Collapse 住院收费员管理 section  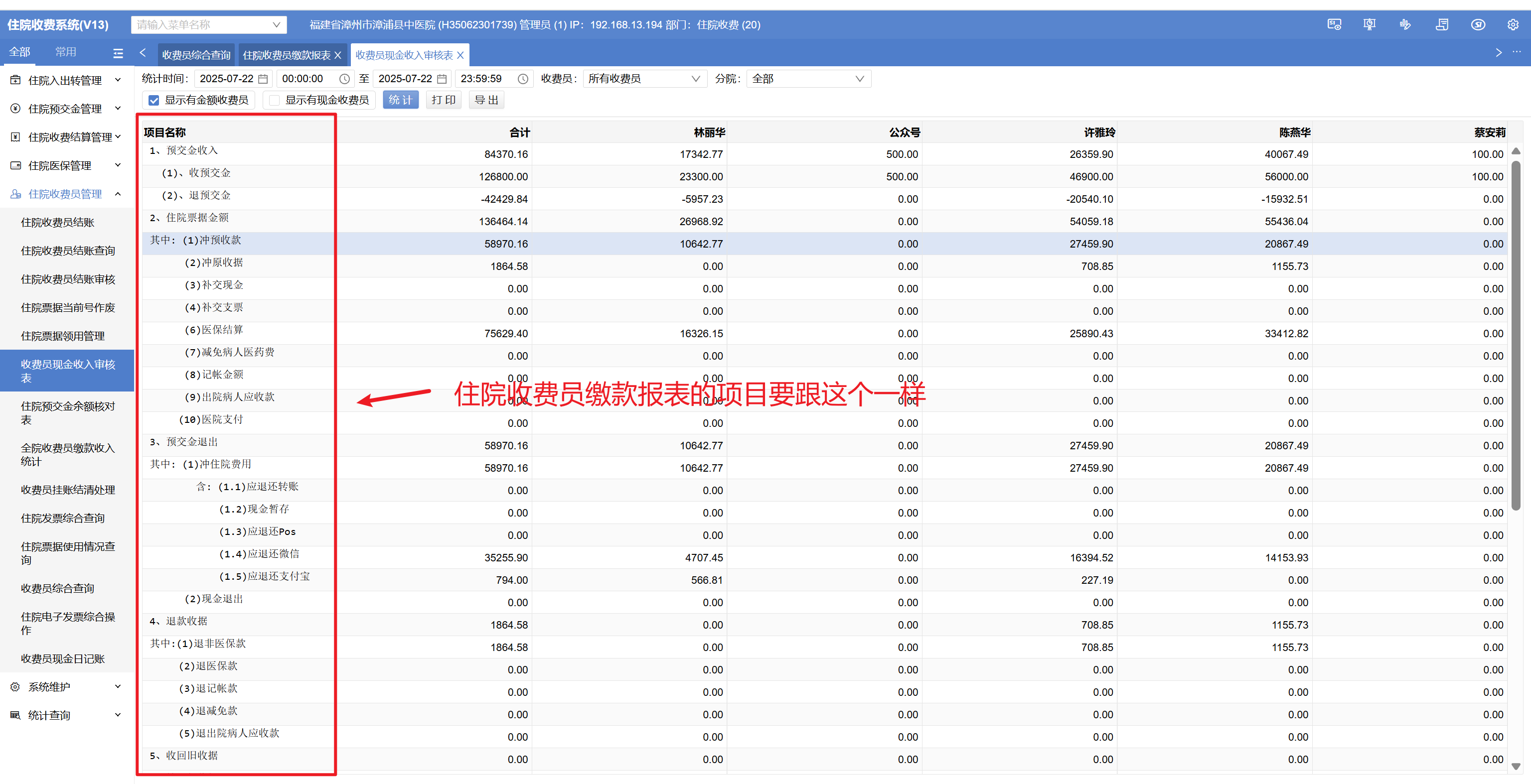coord(65,194)
